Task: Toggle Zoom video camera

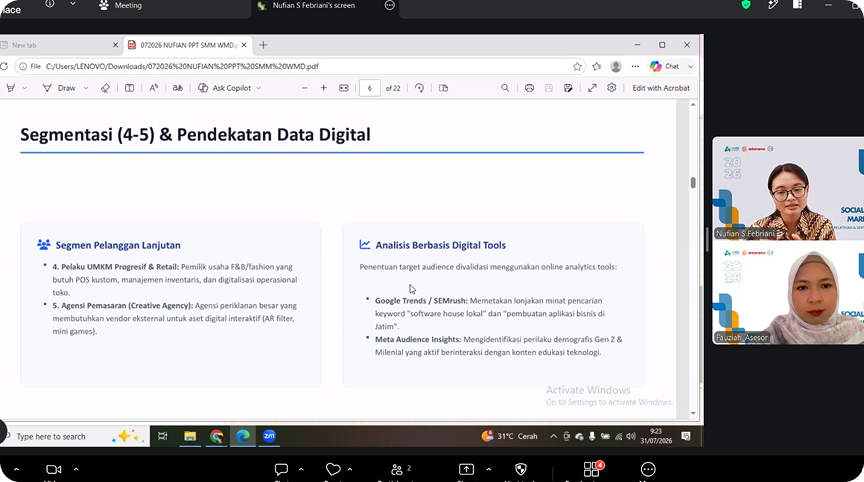Action: click(53, 469)
